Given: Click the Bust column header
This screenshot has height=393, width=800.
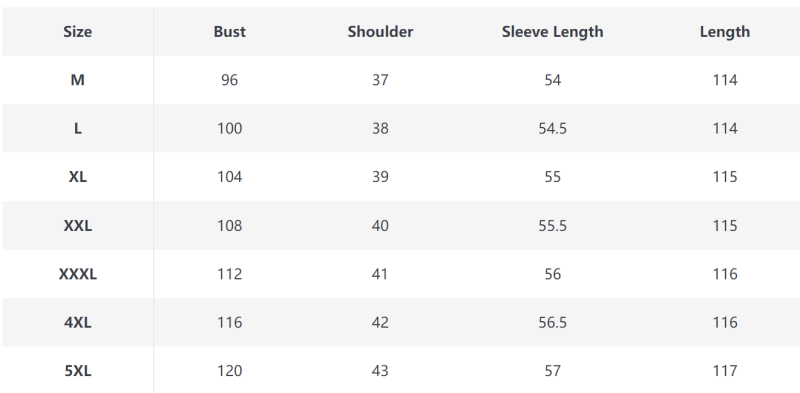Looking at the screenshot, I should [230, 32].
